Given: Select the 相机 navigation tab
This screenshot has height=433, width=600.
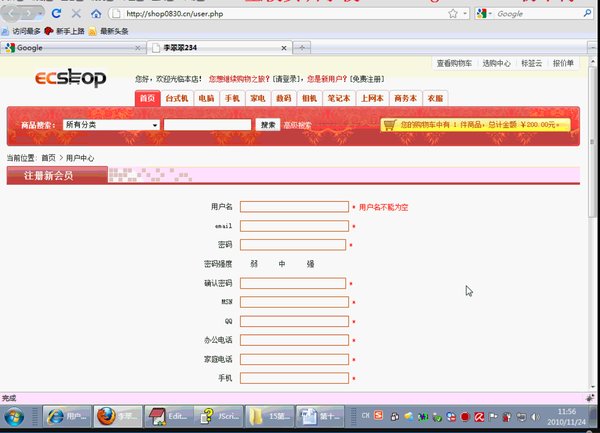Looking at the screenshot, I should (309, 98).
